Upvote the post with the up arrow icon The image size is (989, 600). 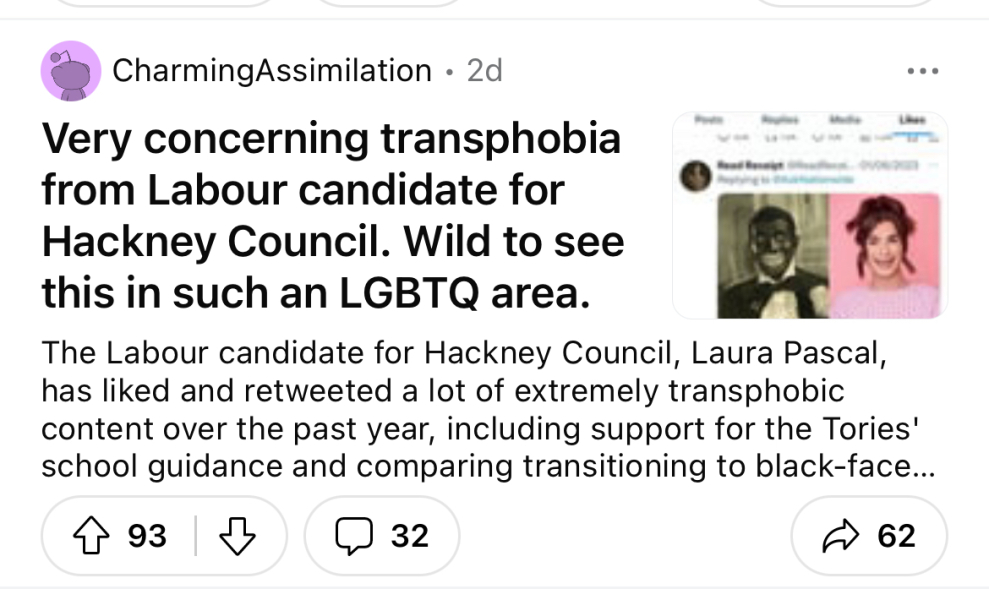[92, 536]
